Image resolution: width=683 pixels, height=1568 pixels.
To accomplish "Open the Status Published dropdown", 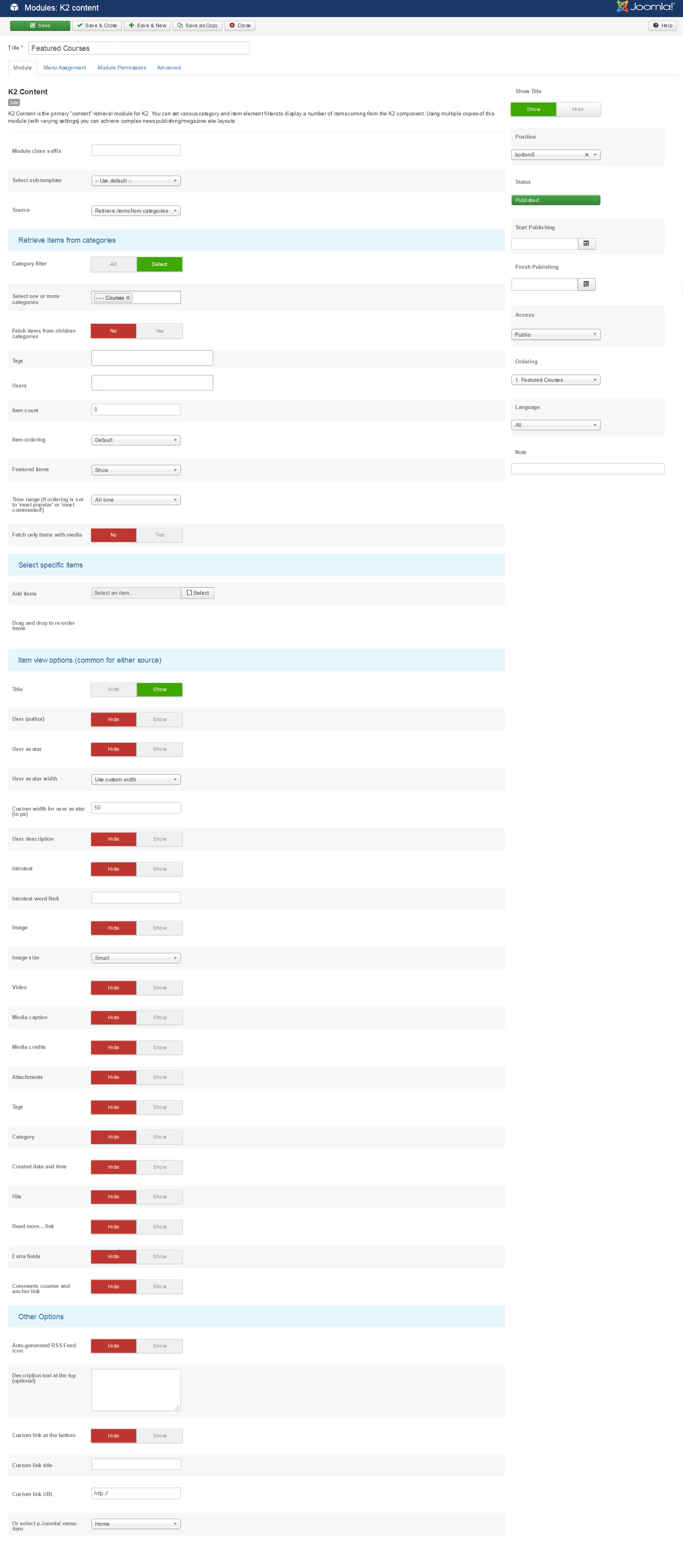I will (556, 200).
